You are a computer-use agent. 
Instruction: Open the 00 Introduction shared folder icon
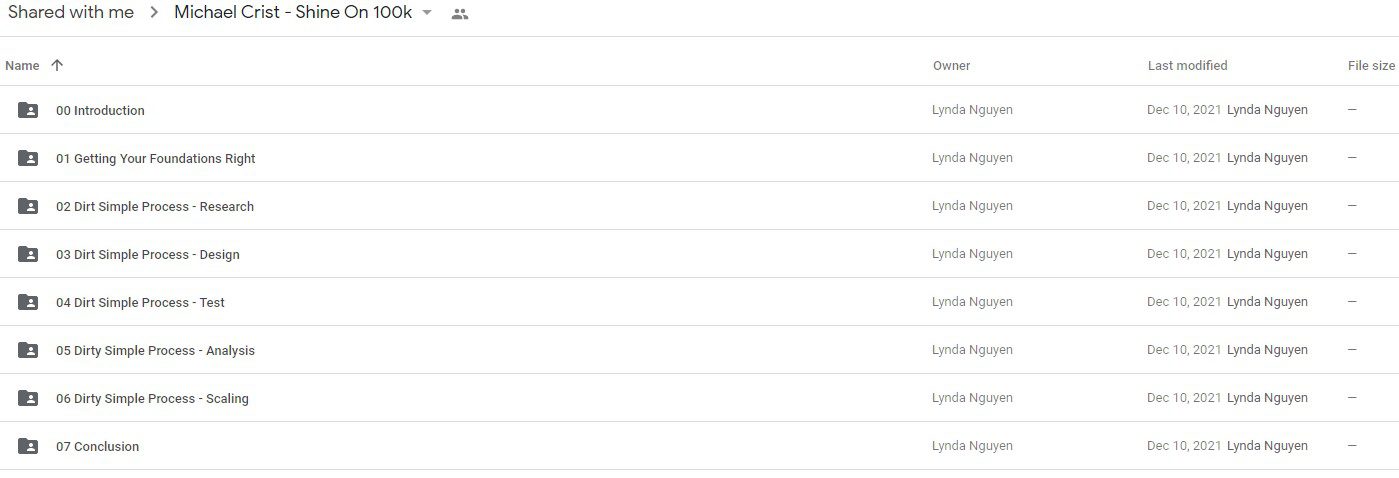tap(28, 110)
